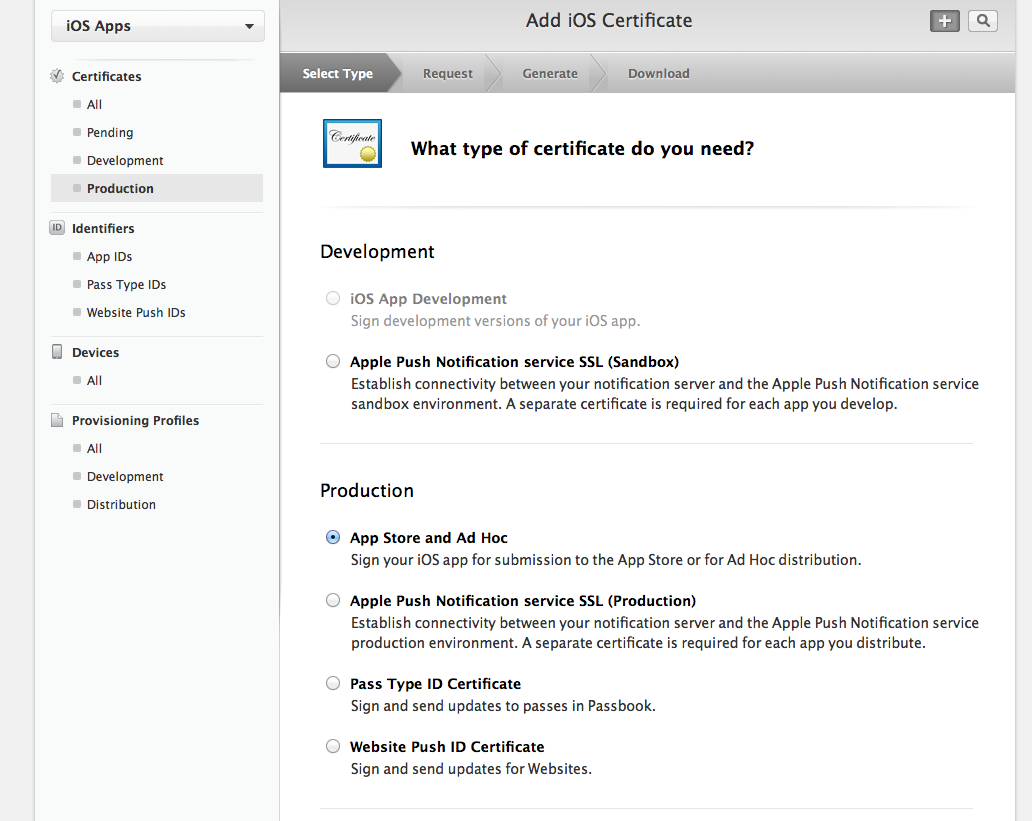This screenshot has width=1032, height=821.
Task: Click the 'Development' section heading in main panel
Action: (377, 252)
